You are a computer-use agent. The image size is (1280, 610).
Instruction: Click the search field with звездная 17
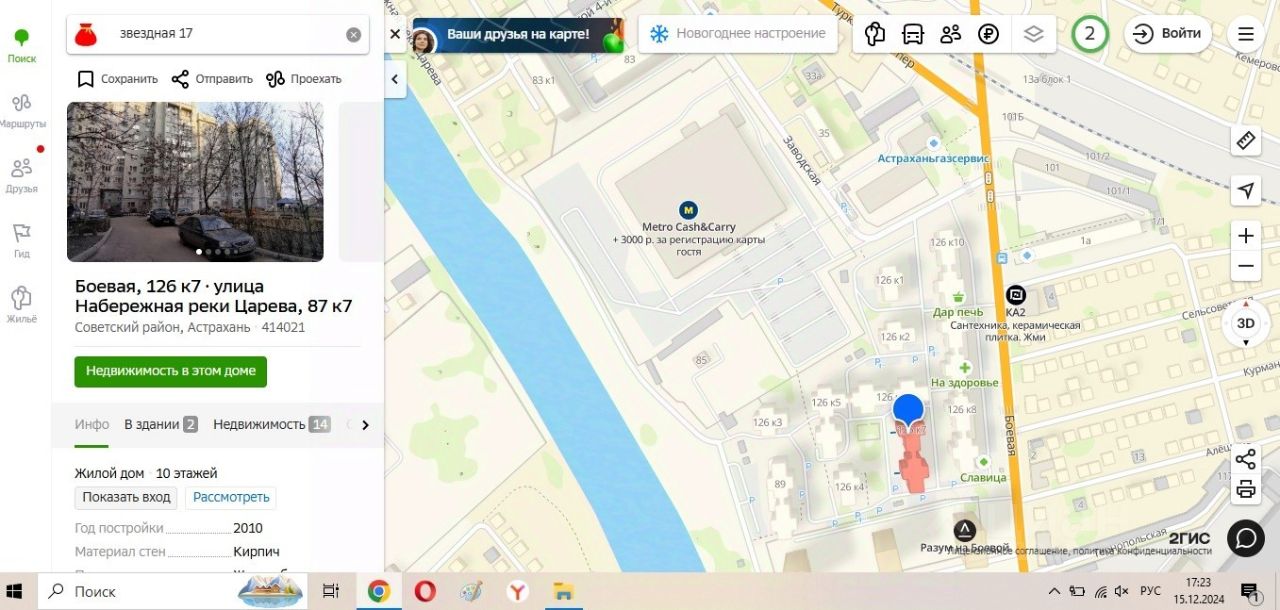(218, 34)
